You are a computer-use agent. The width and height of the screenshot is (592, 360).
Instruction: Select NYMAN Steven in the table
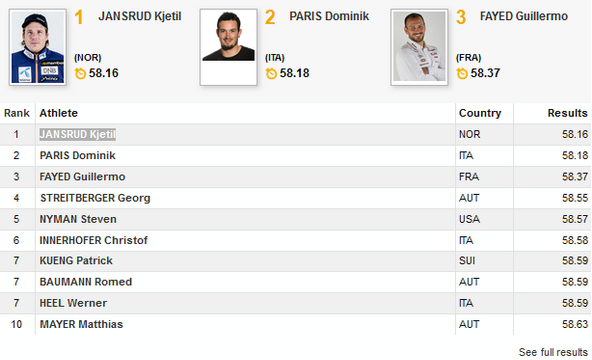point(78,219)
